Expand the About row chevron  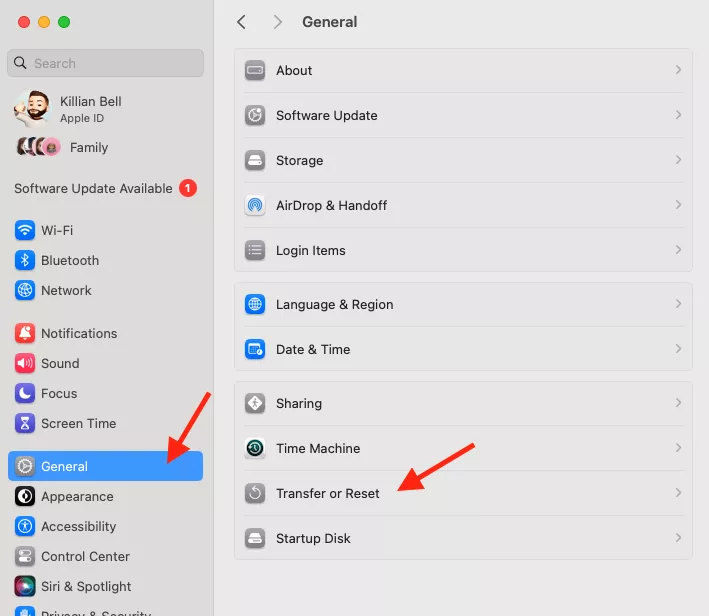click(x=678, y=70)
